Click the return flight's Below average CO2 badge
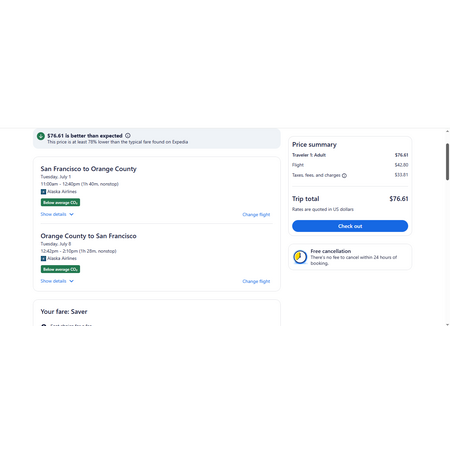Viewport: 450px width, 450px height. tap(60, 269)
